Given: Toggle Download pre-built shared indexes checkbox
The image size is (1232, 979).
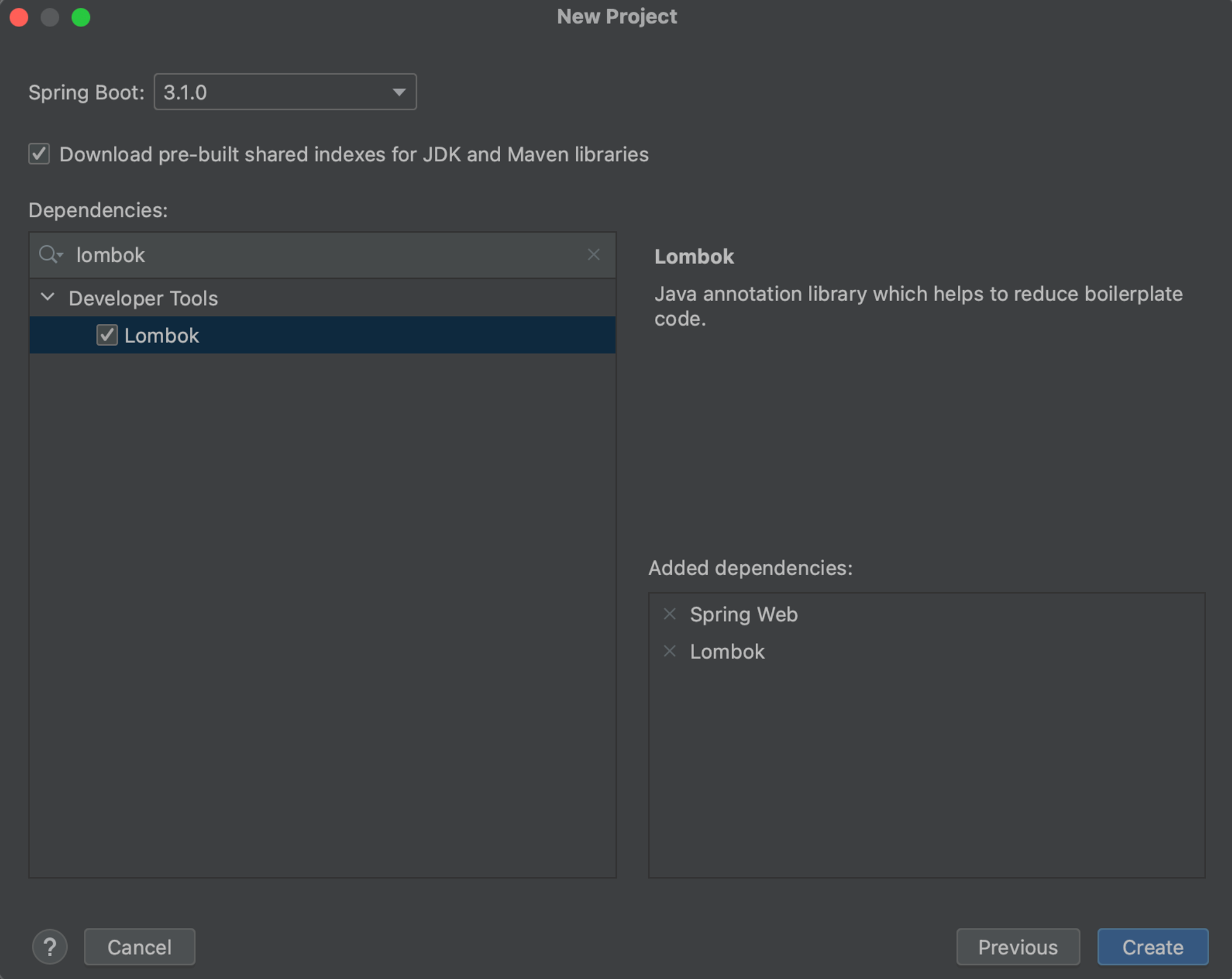Looking at the screenshot, I should click(x=39, y=154).
